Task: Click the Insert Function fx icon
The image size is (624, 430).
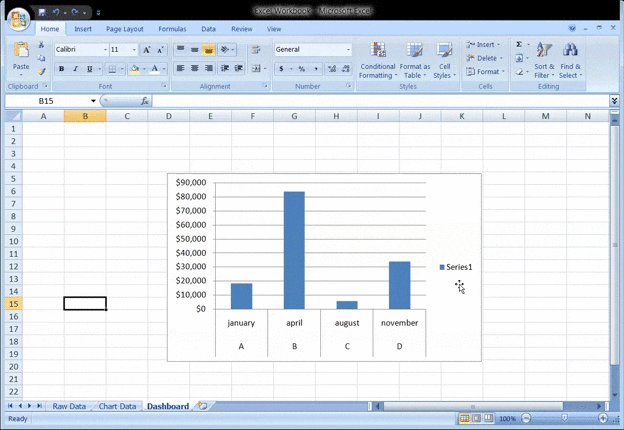Action: point(144,101)
